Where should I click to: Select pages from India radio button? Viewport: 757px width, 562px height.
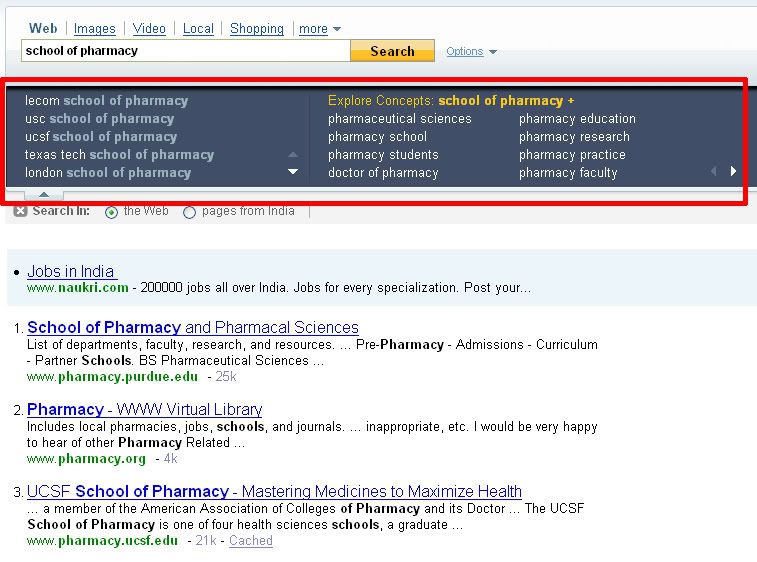pyautogui.click(x=189, y=212)
